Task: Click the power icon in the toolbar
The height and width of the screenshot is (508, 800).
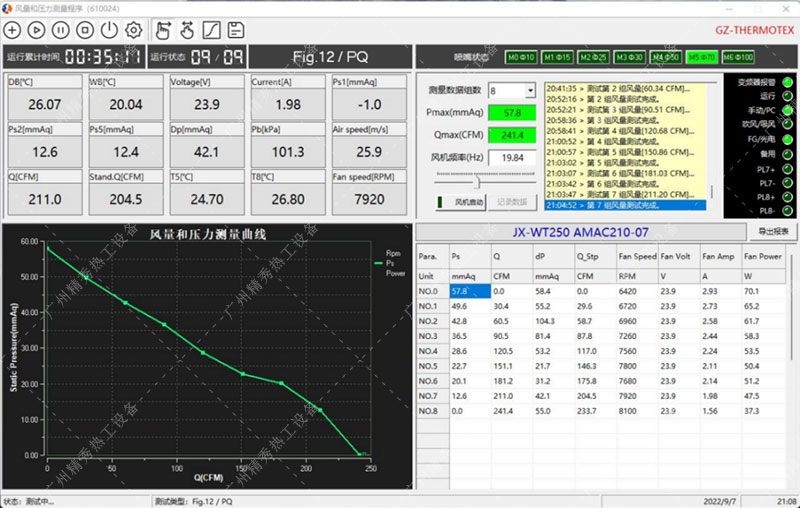Action: click(109, 30)
